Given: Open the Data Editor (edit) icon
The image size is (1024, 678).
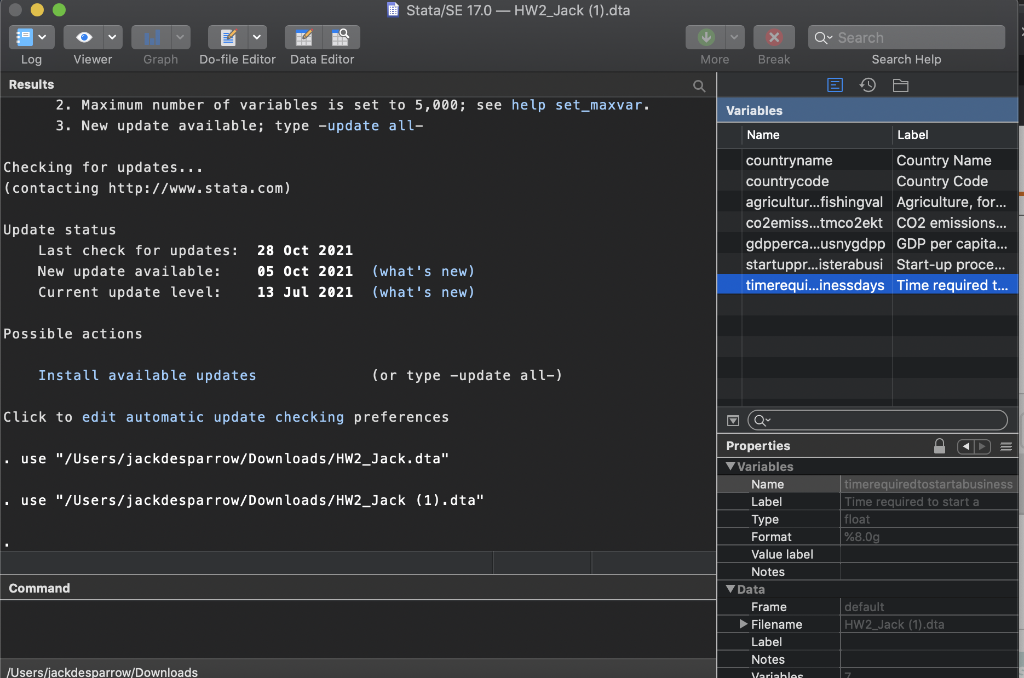Looking at the screenshot, I should tap(304, 37).
